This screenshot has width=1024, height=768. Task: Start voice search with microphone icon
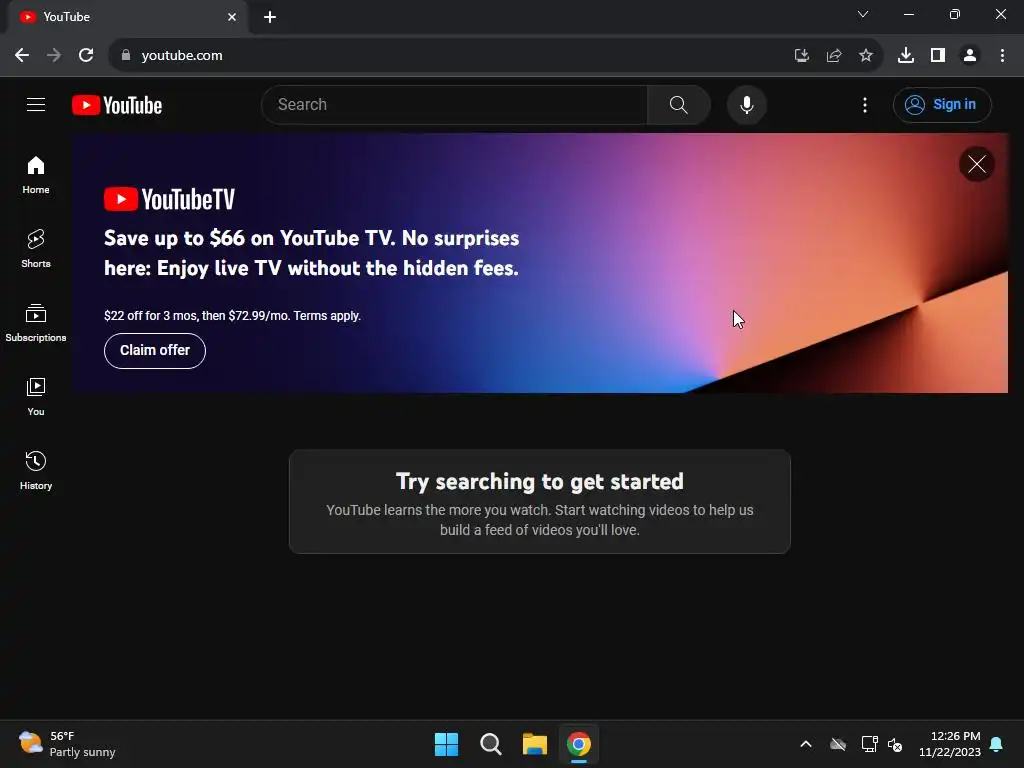[746, 104]
